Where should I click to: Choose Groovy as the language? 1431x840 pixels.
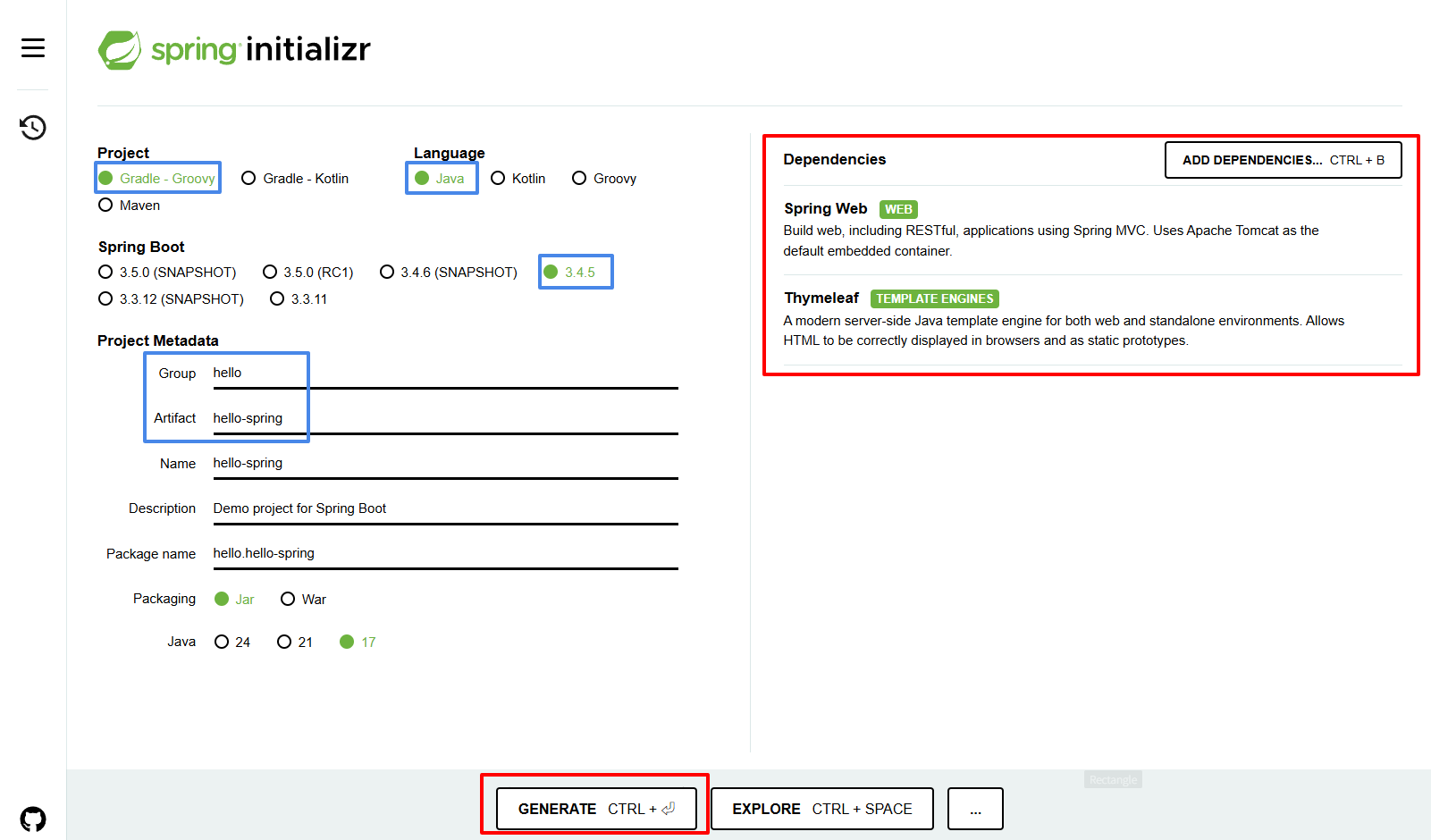[604, 179]
